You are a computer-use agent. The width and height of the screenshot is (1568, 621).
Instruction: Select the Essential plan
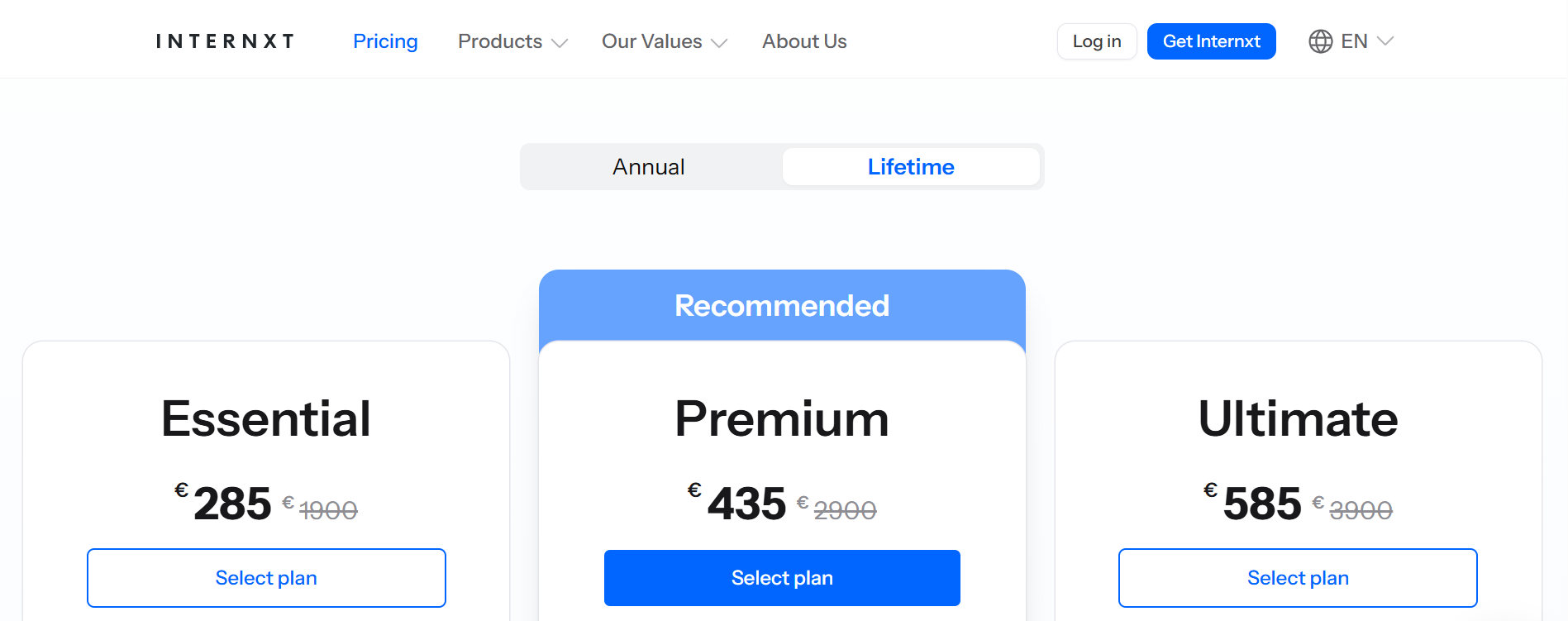click(x=266, y=577)
